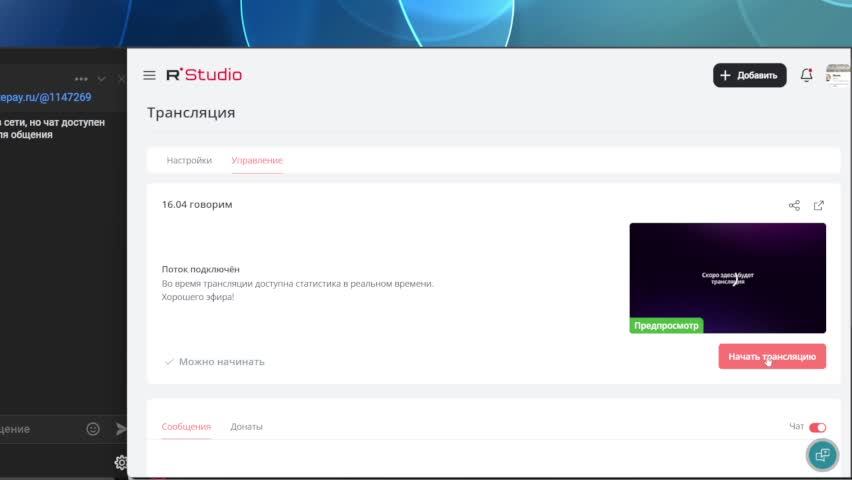Toggle the Чат switch off
Image resolution: width=852 pixels, height=480 pixels.
click(x=817, y=427)
